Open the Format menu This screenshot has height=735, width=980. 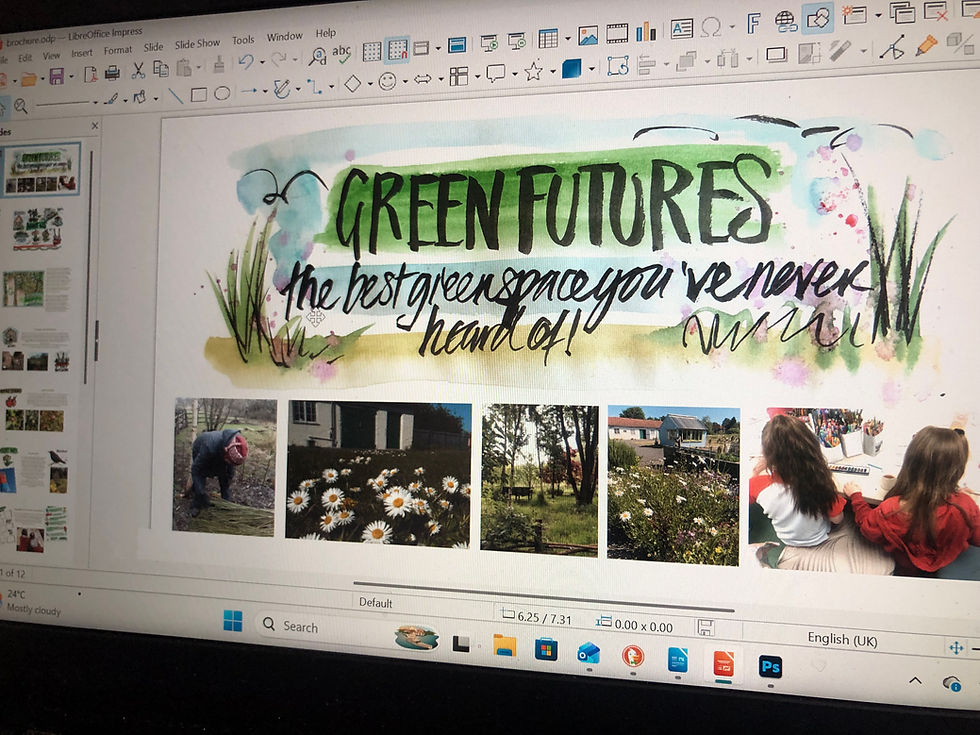118,50
